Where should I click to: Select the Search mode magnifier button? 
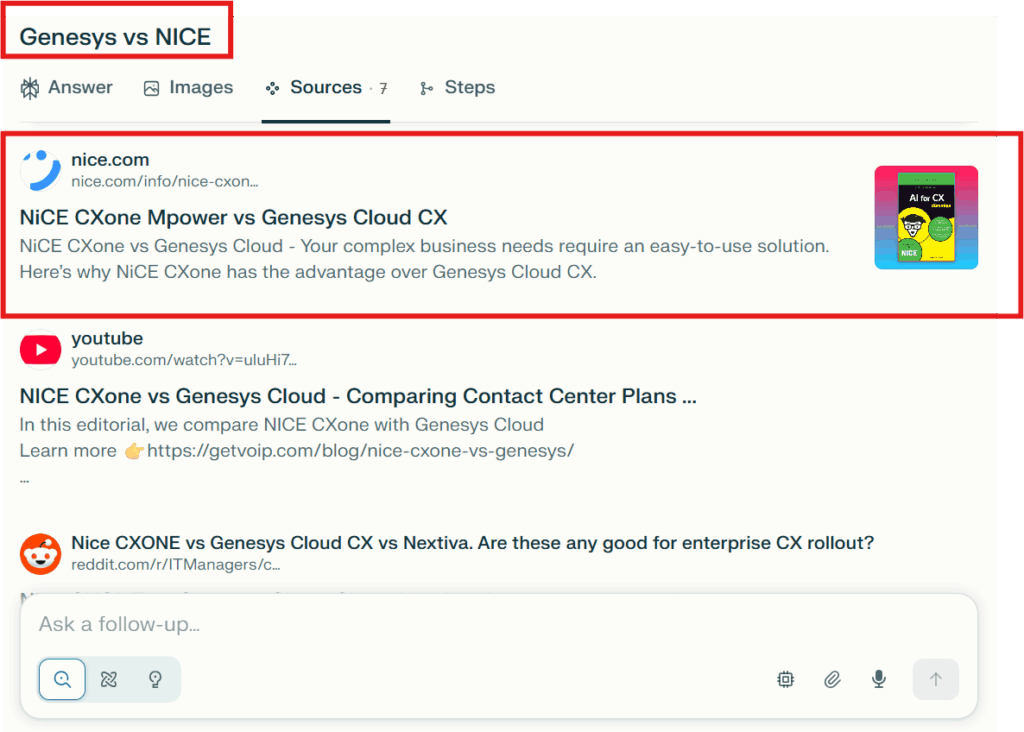pyautogui.click(x=62, y=679)
